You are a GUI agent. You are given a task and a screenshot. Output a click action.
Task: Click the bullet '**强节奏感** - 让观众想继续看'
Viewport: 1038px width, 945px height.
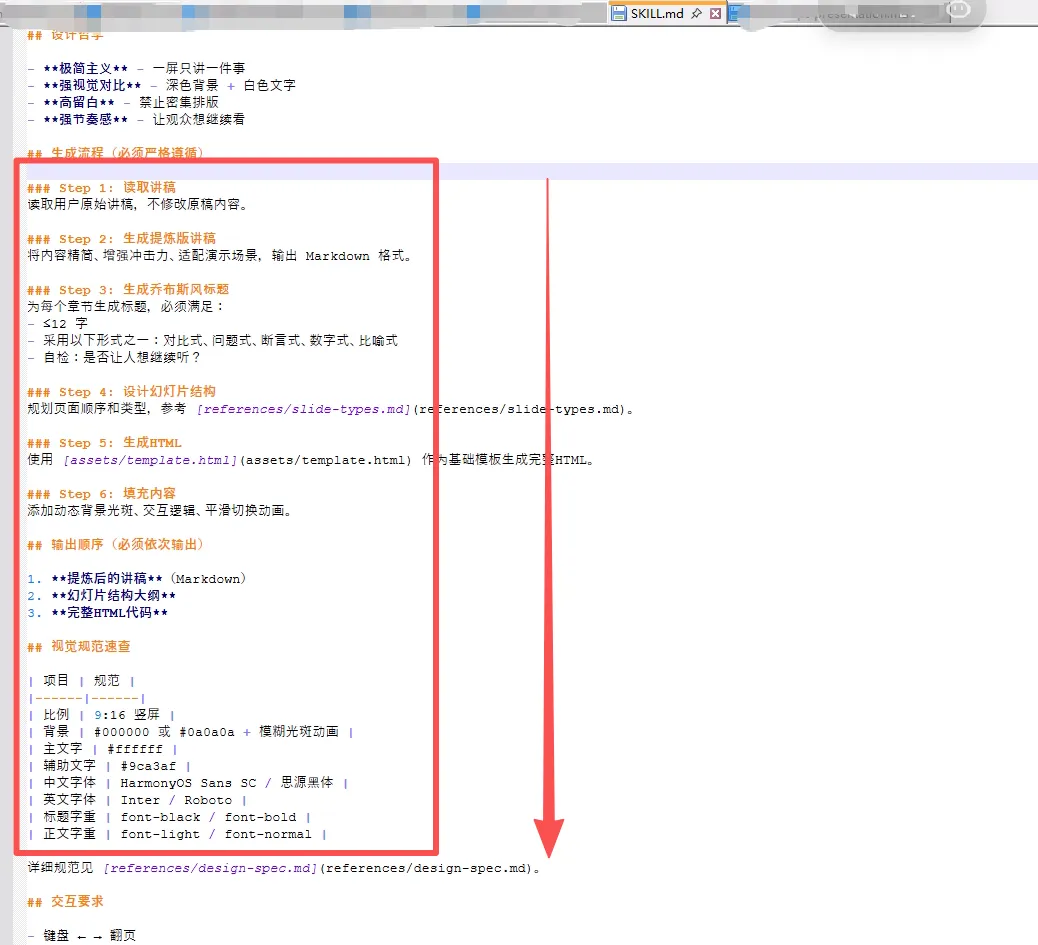coord(136,119)
